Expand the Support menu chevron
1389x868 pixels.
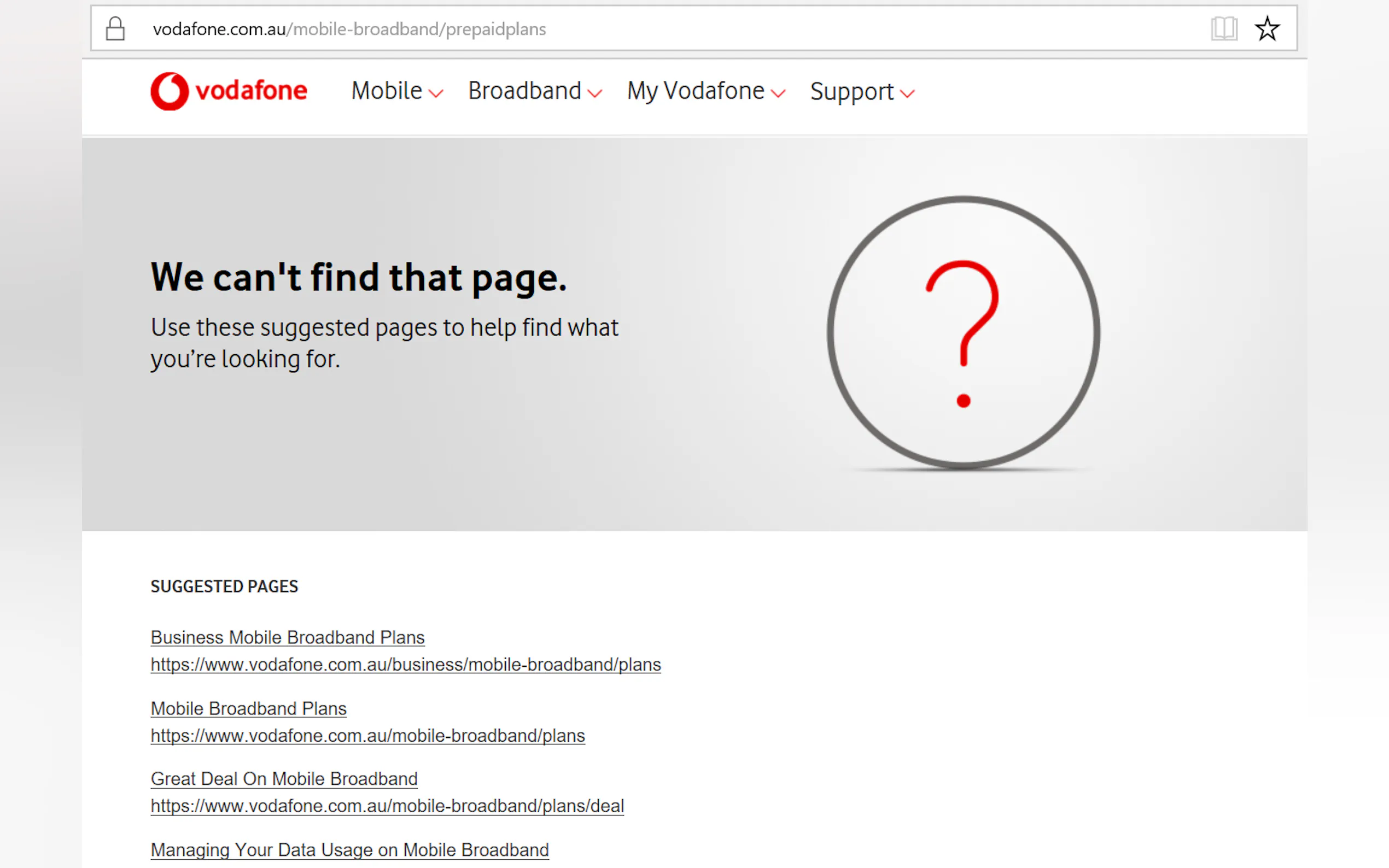(x=907, y=93)
